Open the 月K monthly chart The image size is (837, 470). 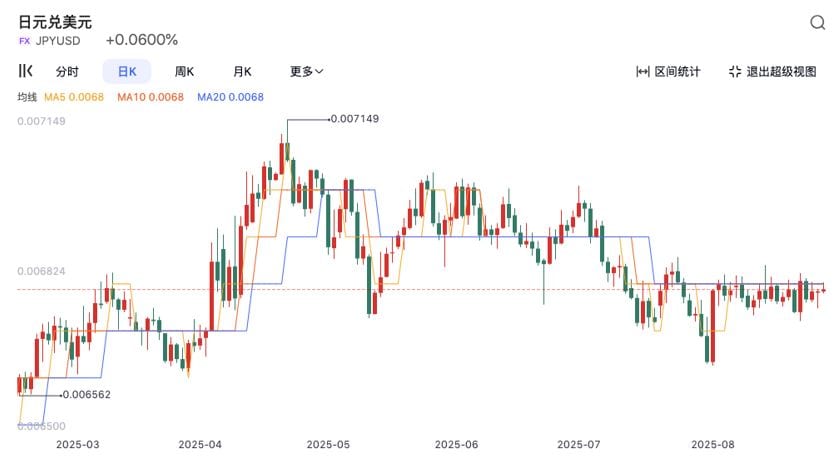tap(242, 72)
